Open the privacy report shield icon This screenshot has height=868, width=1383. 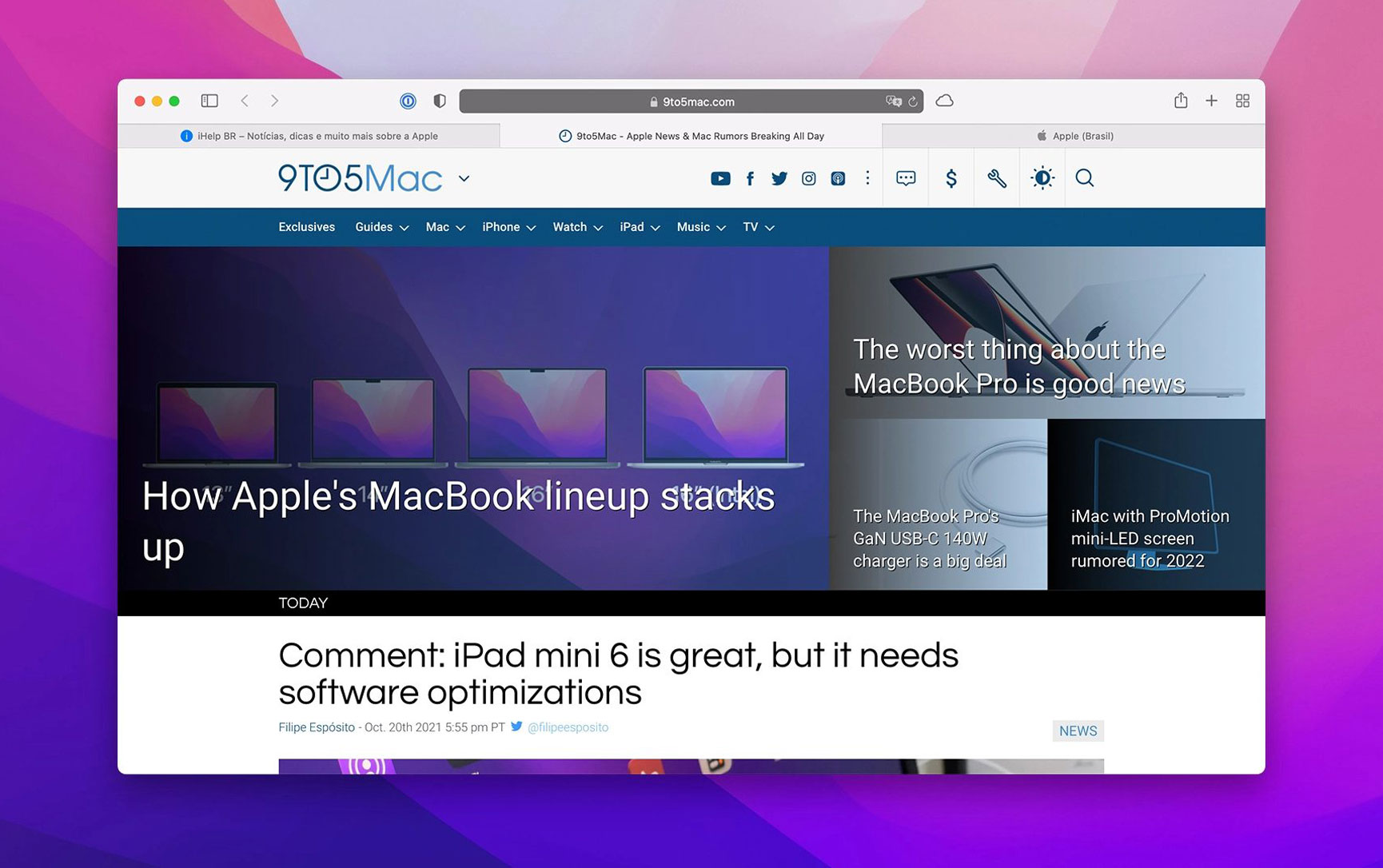(439, 101)
